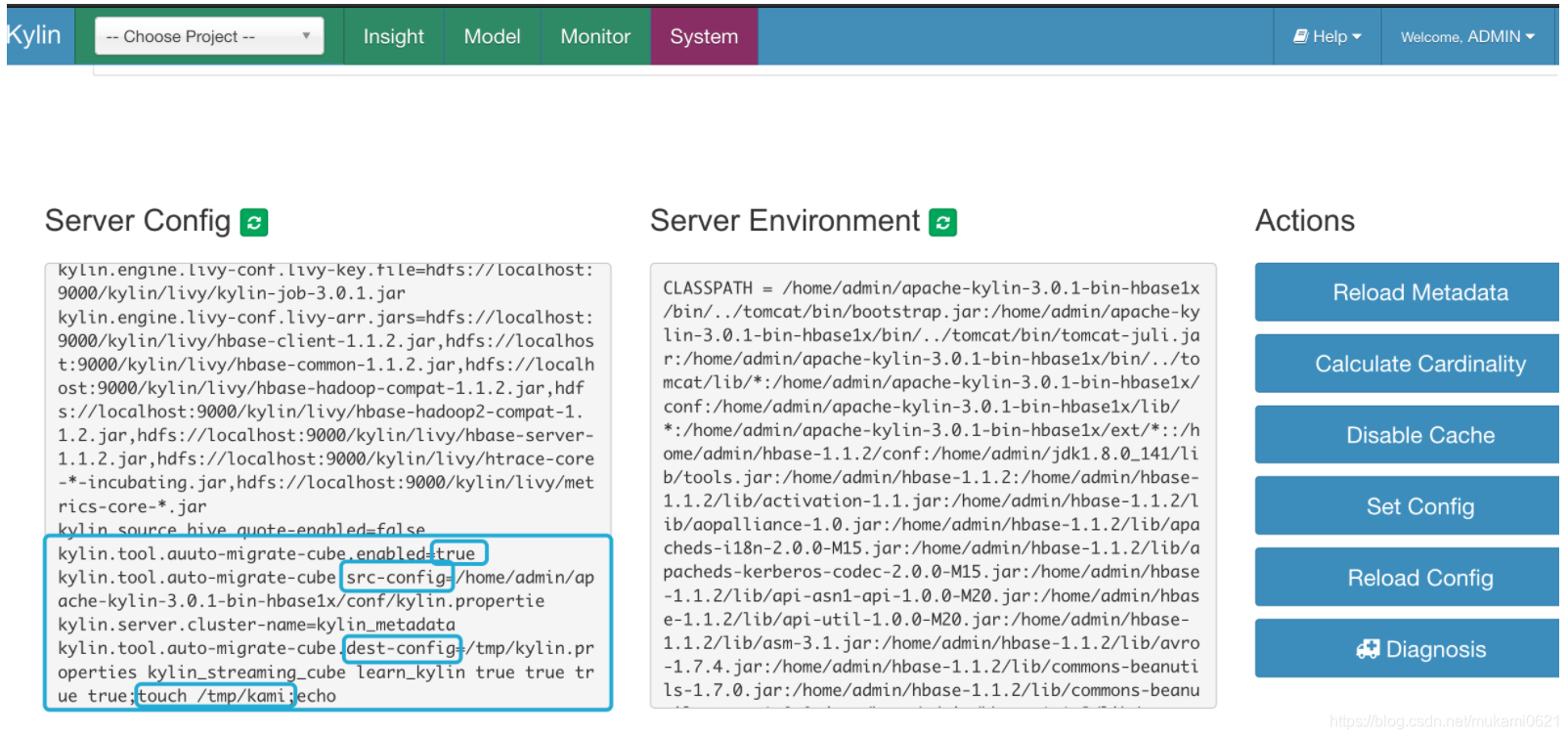Open the Monitor tab
Screen dimensions: 1568x739
pyautogui.click(x=595, y=36)
